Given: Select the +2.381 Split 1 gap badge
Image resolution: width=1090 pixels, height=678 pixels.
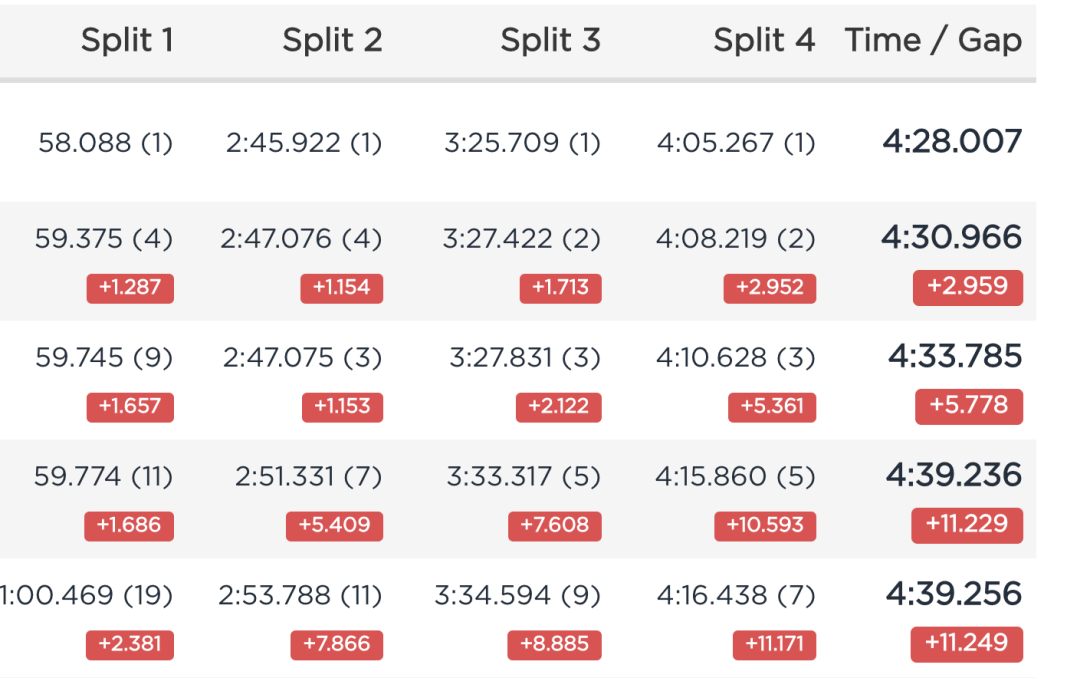Looking at the screenshot, I should click(130, 645).
